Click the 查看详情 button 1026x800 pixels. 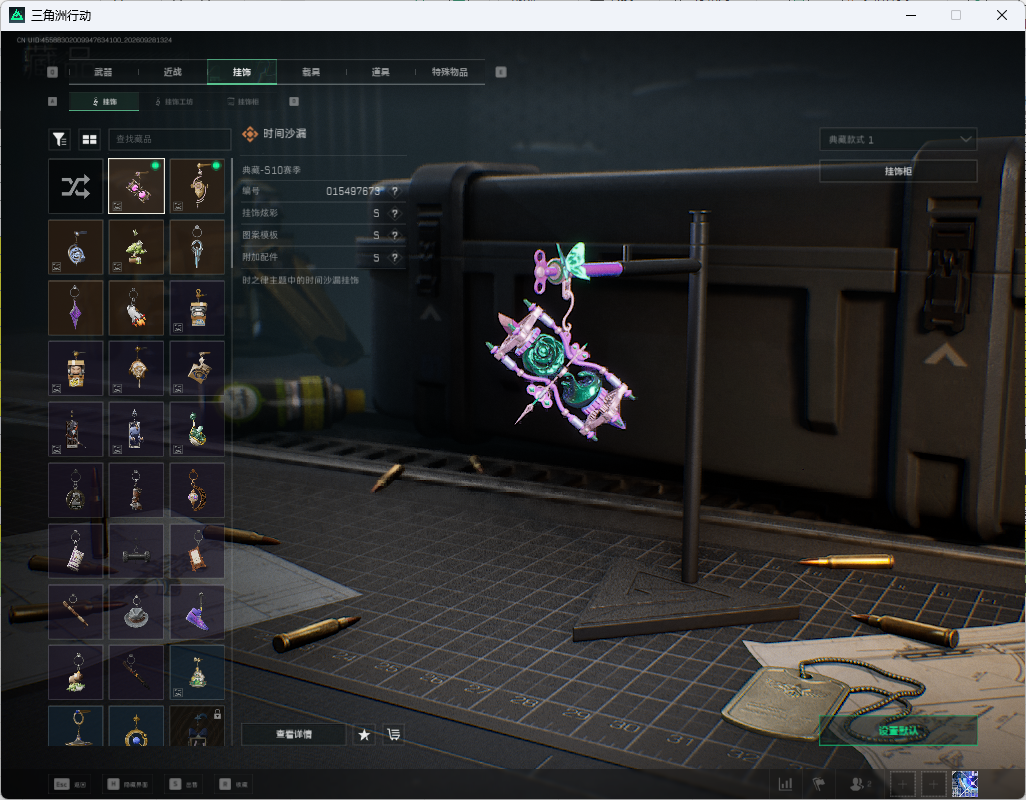[x=294, y=735]
